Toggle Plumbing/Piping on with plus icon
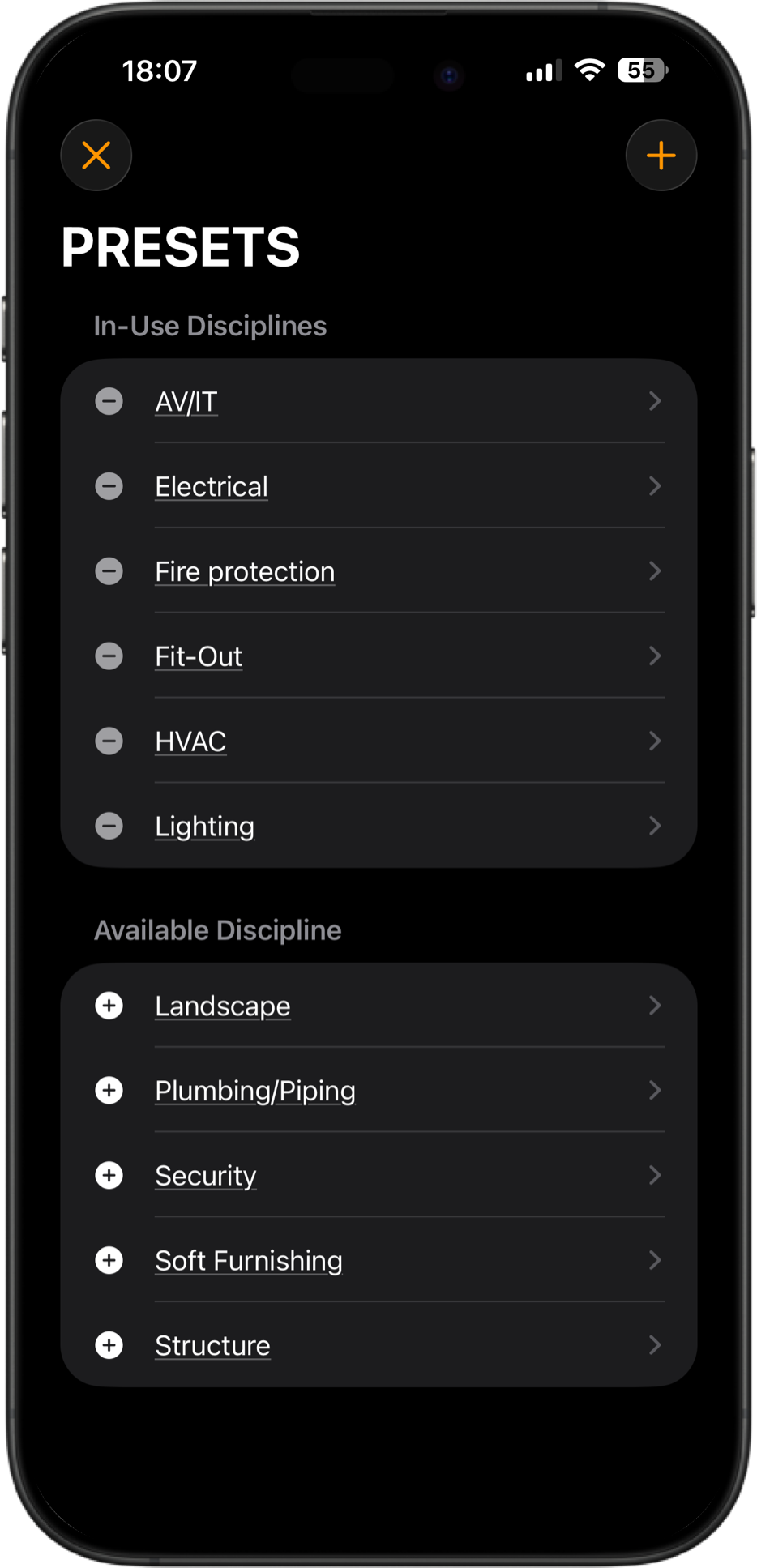Viewport: 757px width, 1568px height. point(109,1091)
